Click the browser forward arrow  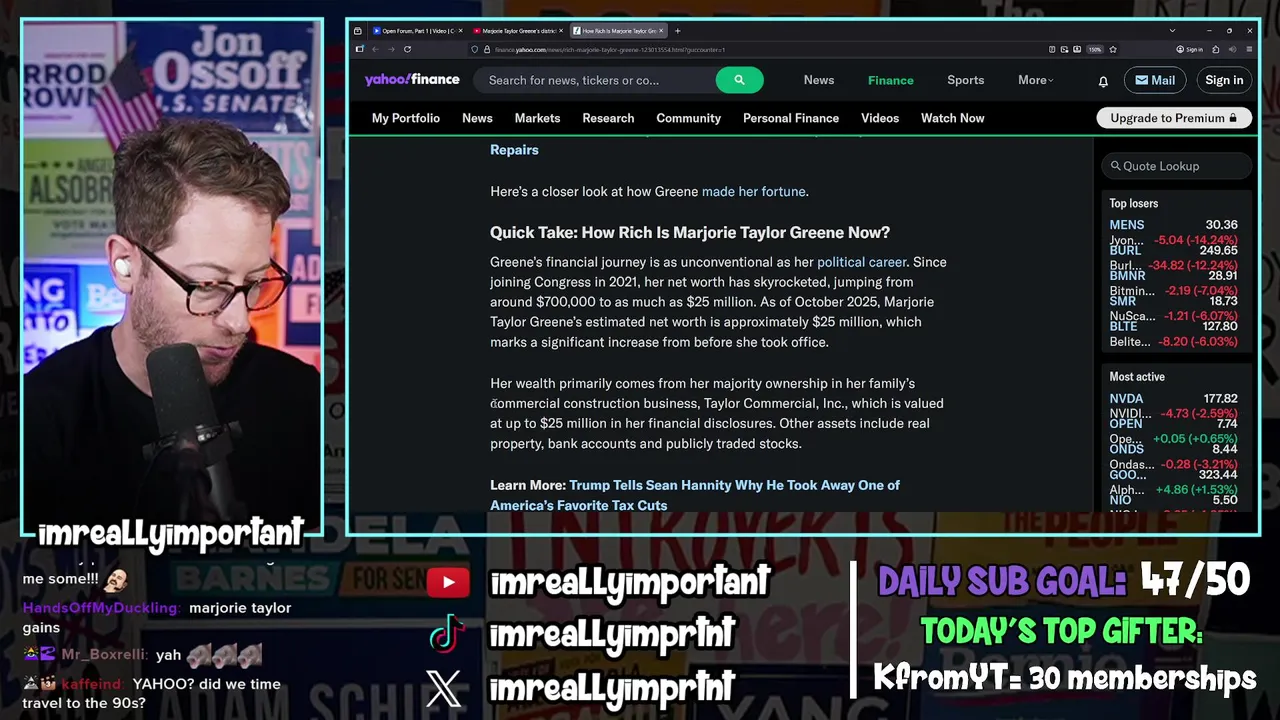(391, 49)
